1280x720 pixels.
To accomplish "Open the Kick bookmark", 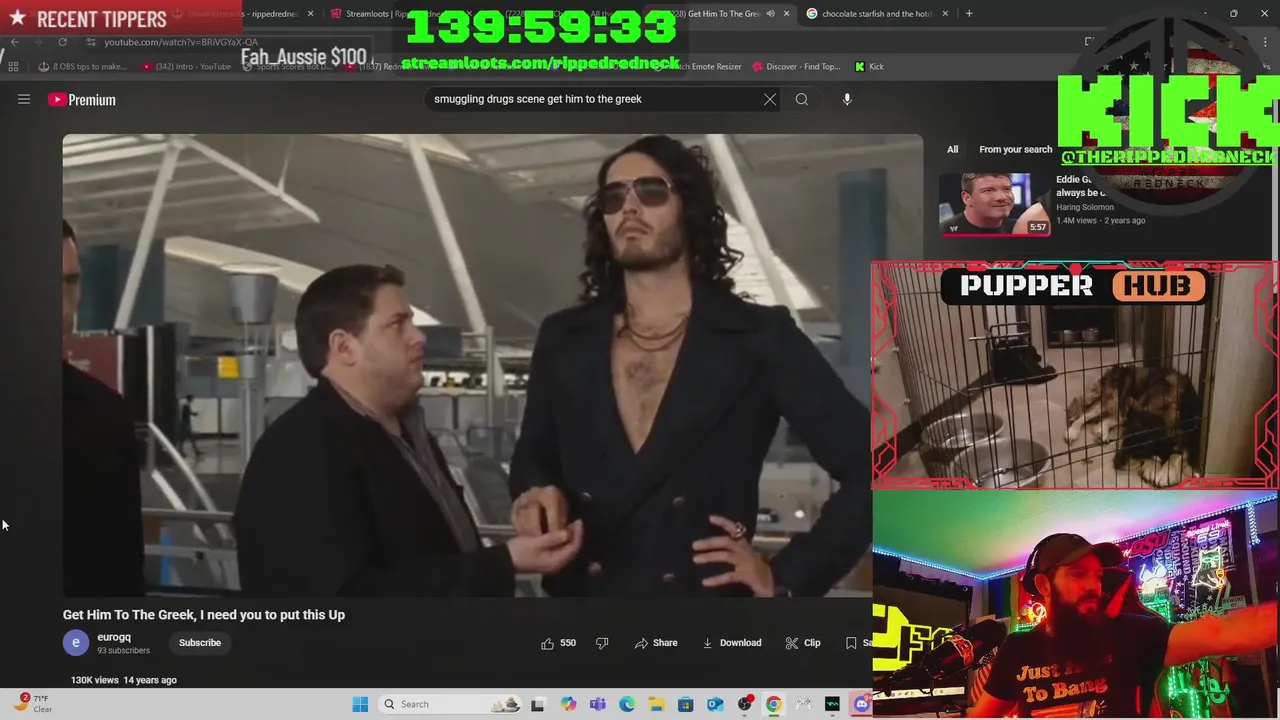I will [x=869, y=67].
